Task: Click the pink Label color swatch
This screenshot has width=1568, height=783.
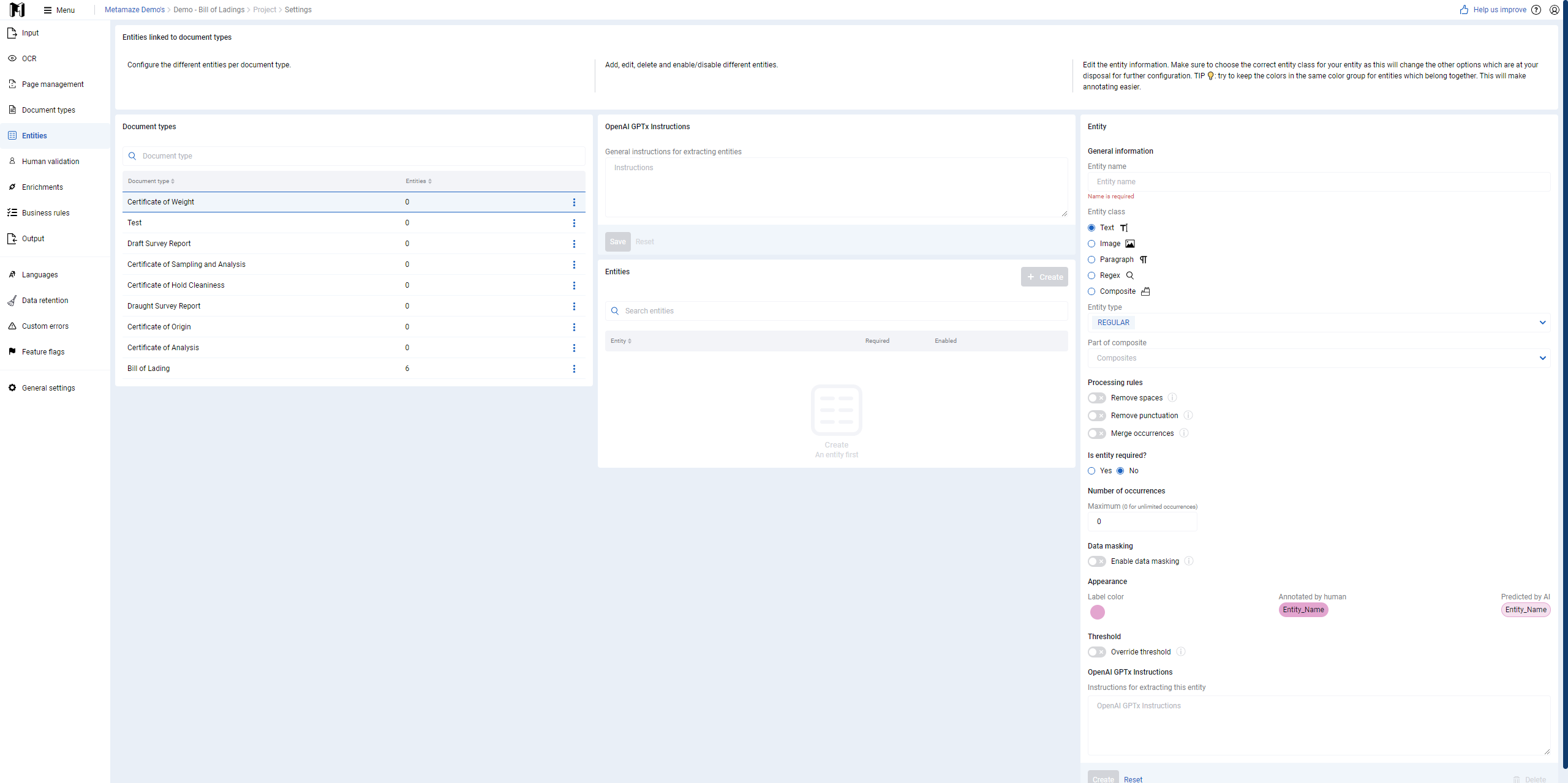Action: (1098, 612)
